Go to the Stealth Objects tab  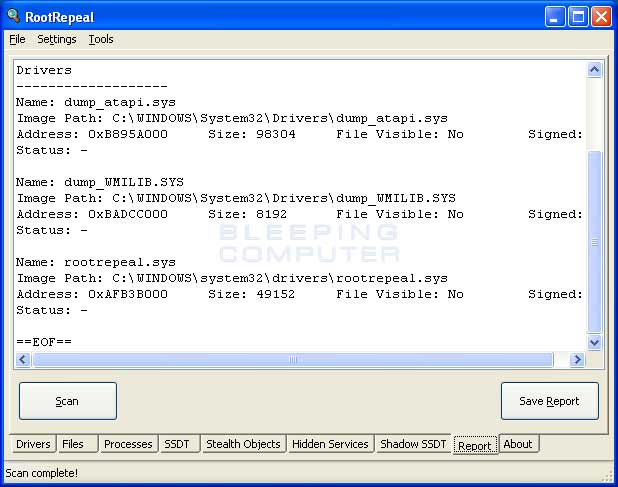click(x=244, y=444)
